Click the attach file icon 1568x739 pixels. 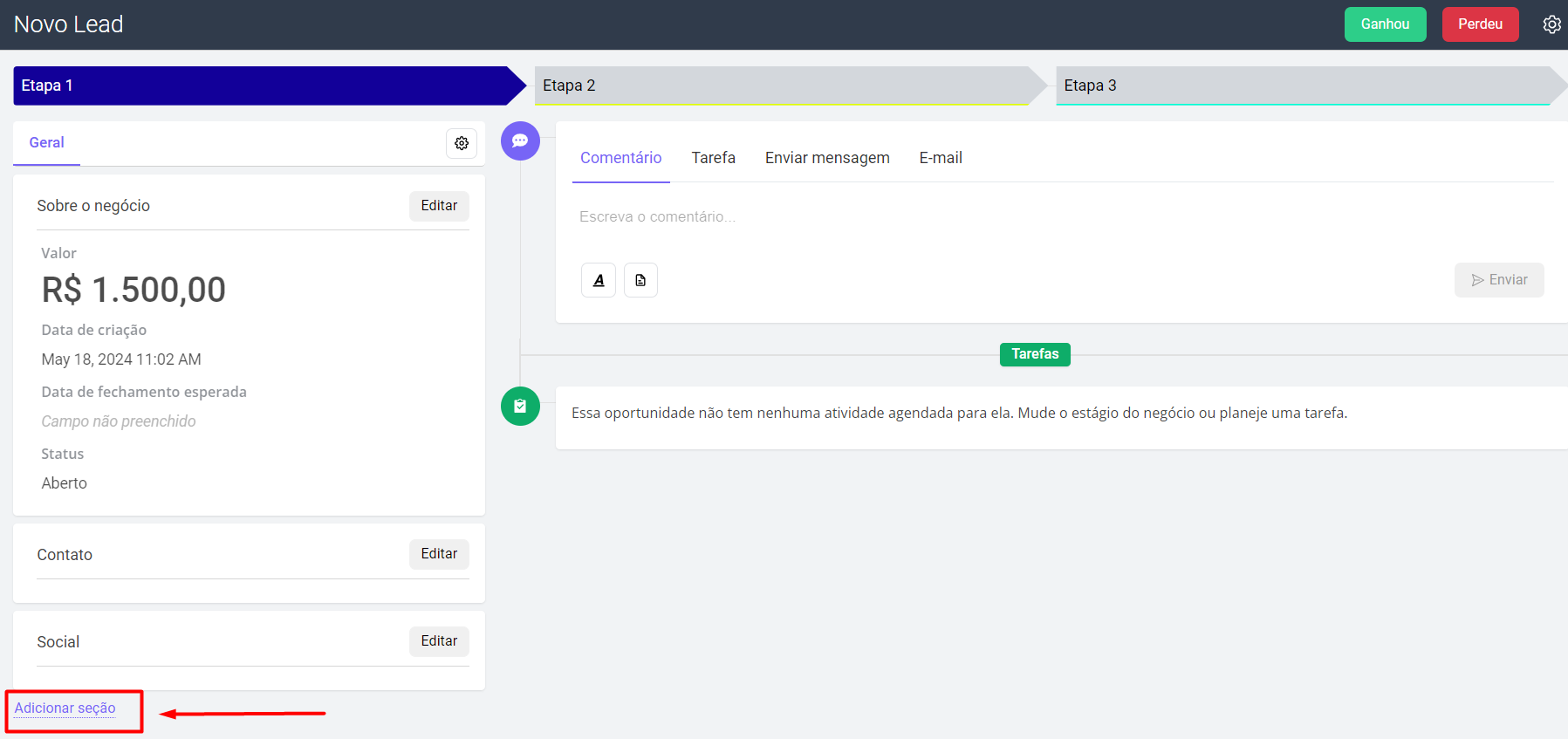[640, 280]
